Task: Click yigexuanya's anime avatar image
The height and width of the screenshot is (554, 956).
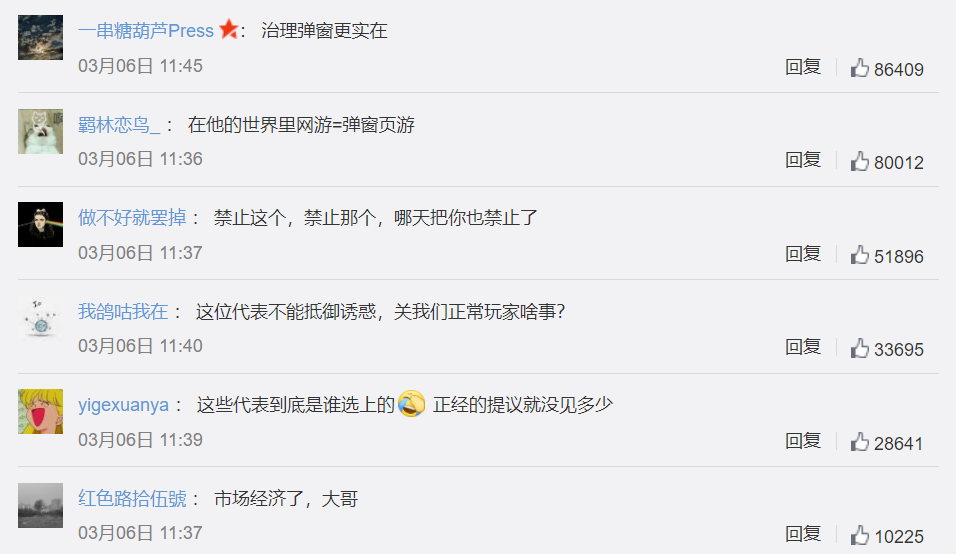Action: pos(40,411)
